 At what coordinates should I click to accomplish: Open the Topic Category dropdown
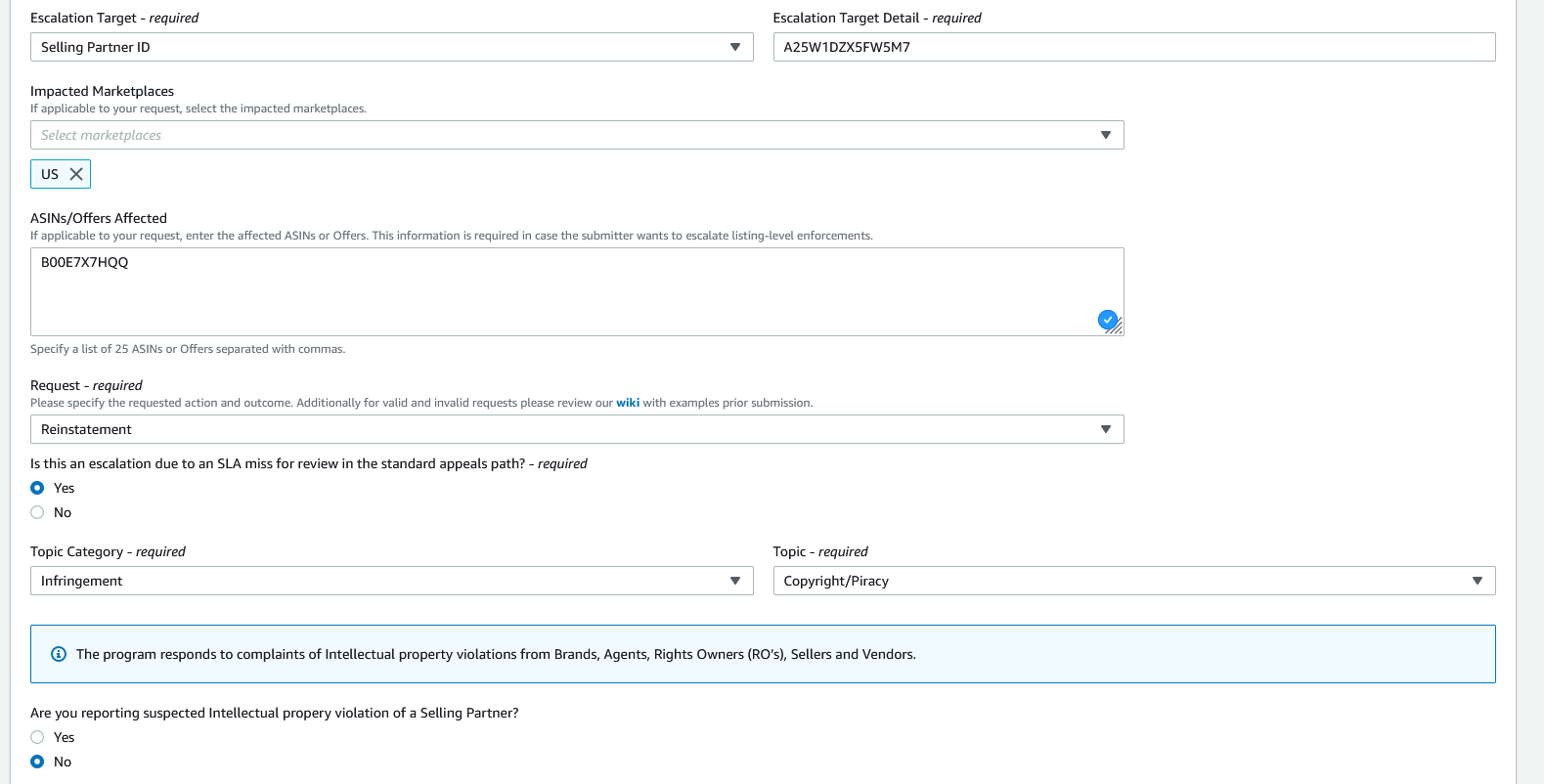[391, 581]
